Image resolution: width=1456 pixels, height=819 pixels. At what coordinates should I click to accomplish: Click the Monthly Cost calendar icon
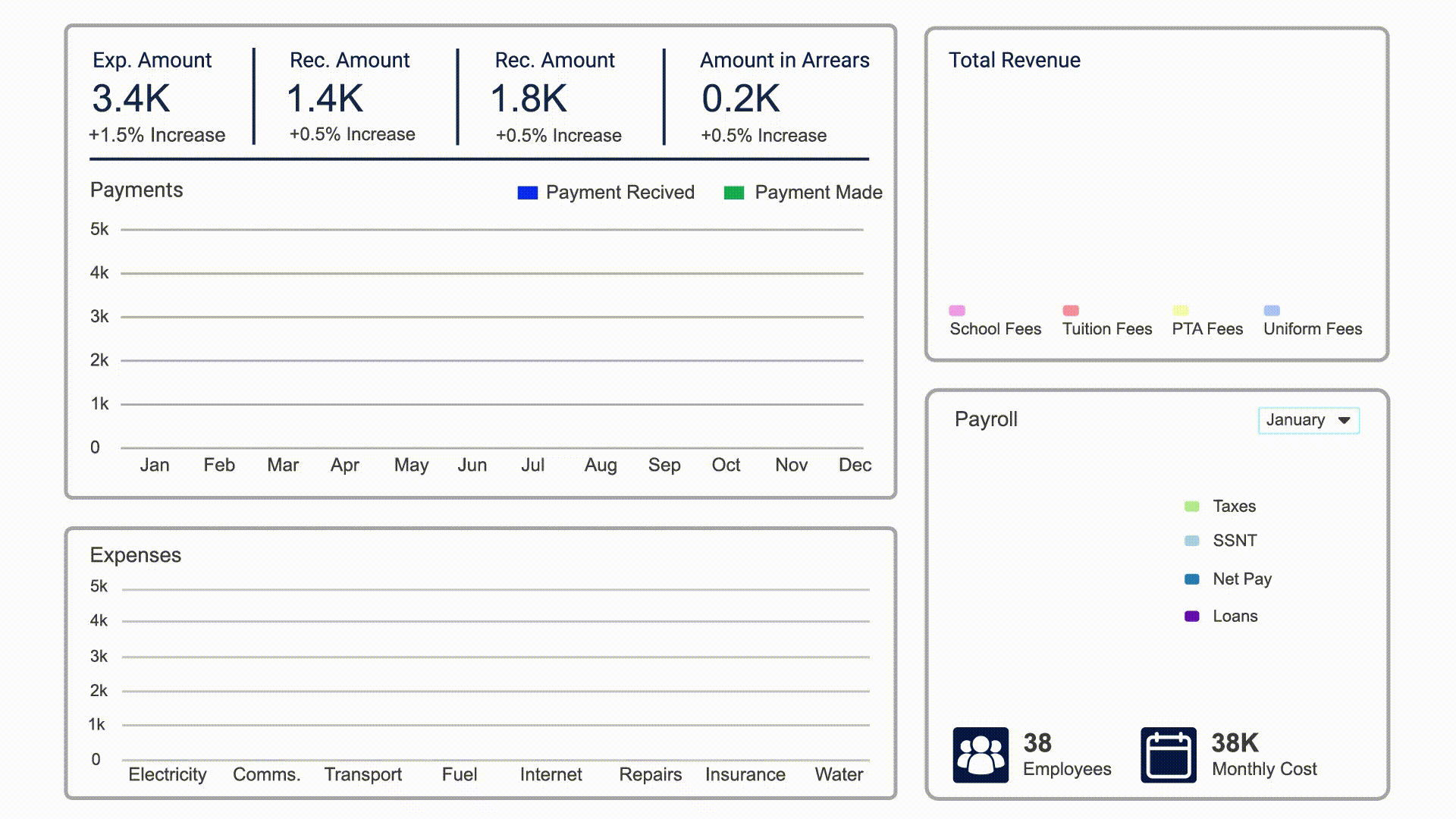1169,755
